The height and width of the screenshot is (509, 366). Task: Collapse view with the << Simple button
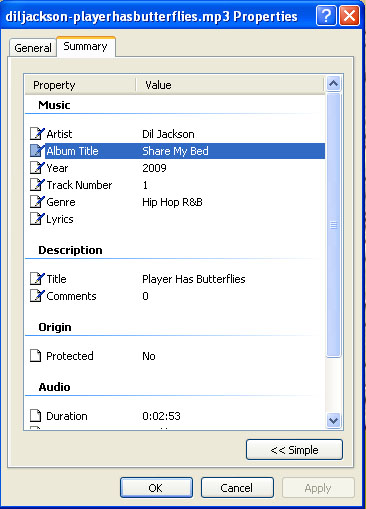(x=294, y=450)
